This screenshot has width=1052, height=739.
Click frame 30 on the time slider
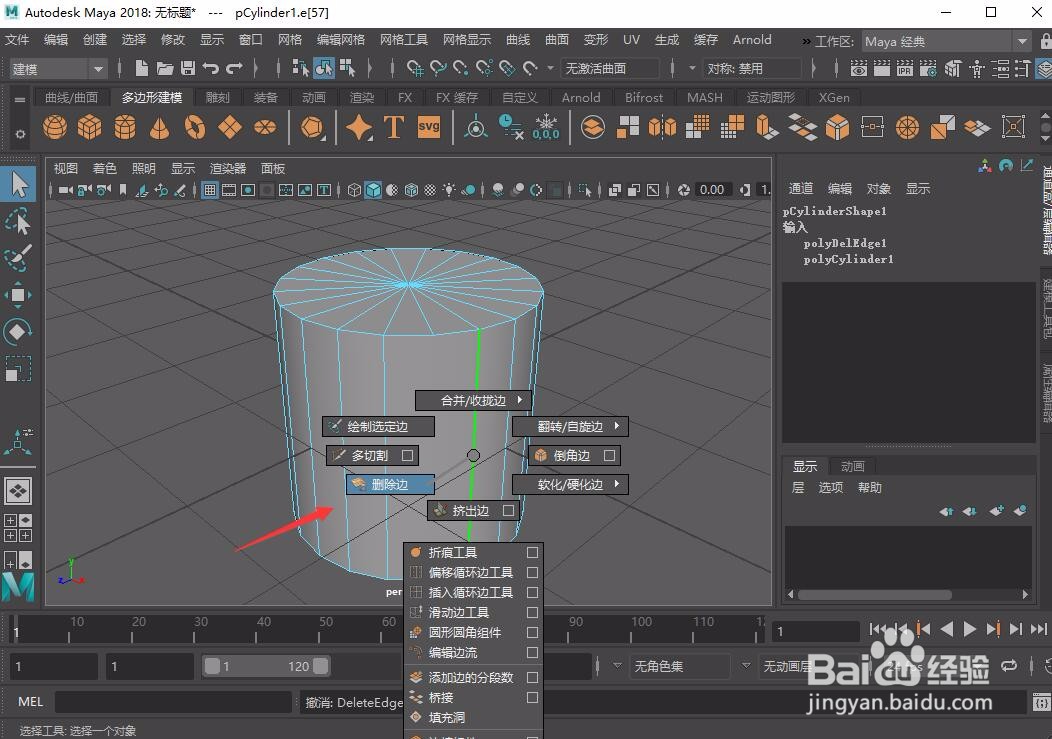pyautogui.click(x=200, y=629)
